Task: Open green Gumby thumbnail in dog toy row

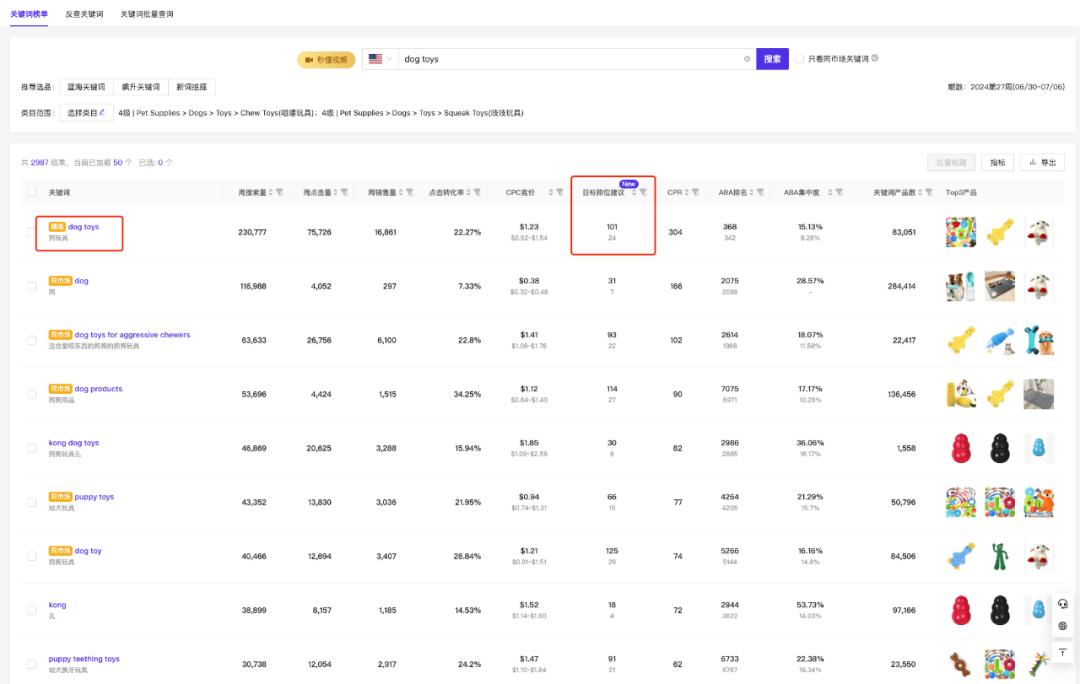Action: coord(999,556)
